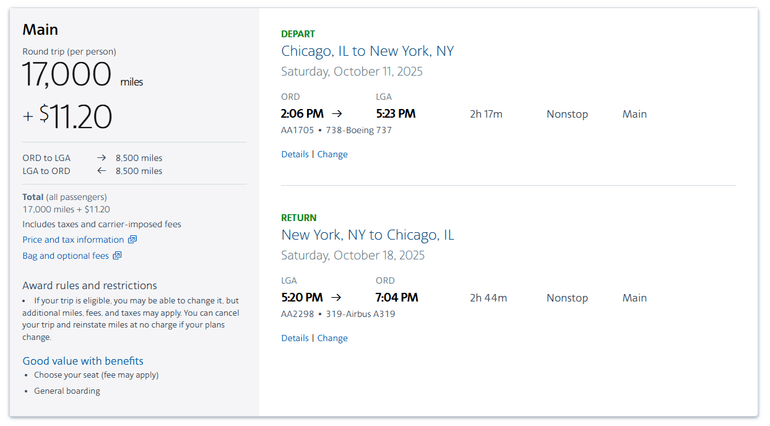Click the green RETURN label

coord(299,217)
